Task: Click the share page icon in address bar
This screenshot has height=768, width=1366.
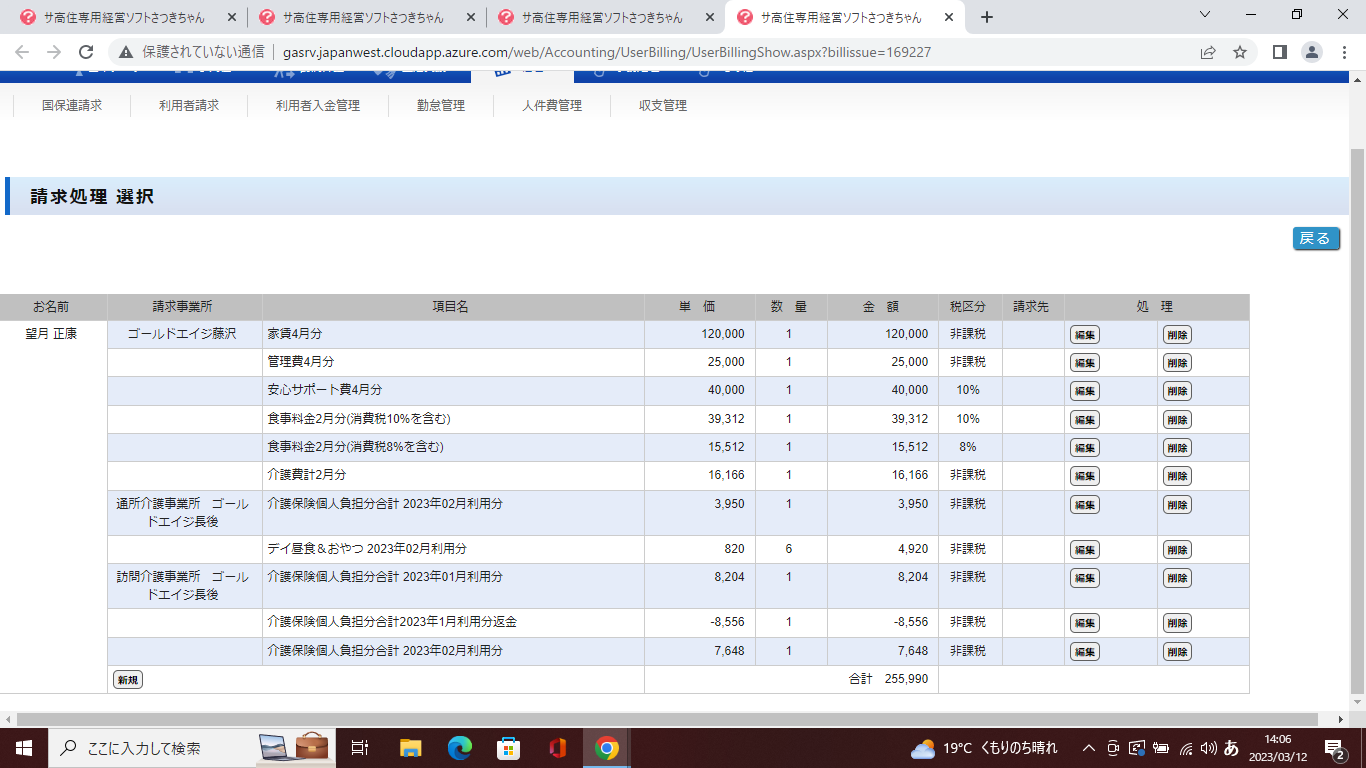Action: [1208, 52]
